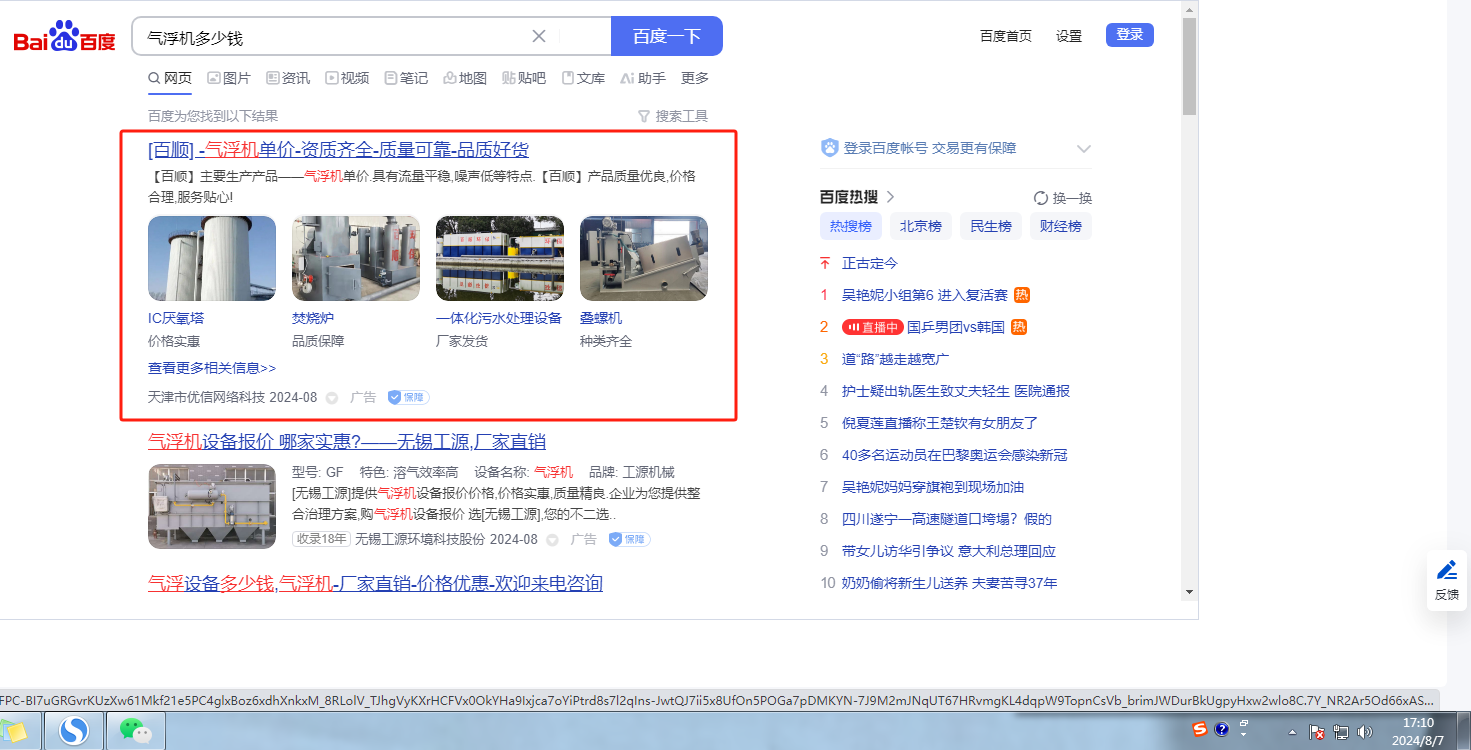Select the 网页 tab
The image size is (1471, 750).
tap(170, 78)
